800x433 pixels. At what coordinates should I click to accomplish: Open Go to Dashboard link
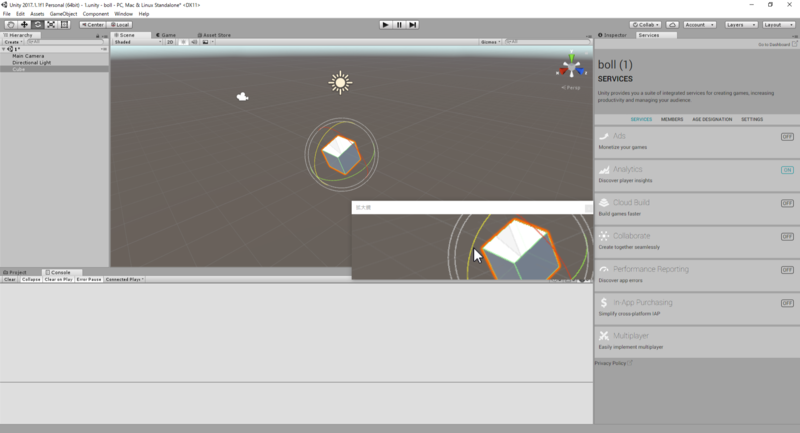[x=778, y=44]
